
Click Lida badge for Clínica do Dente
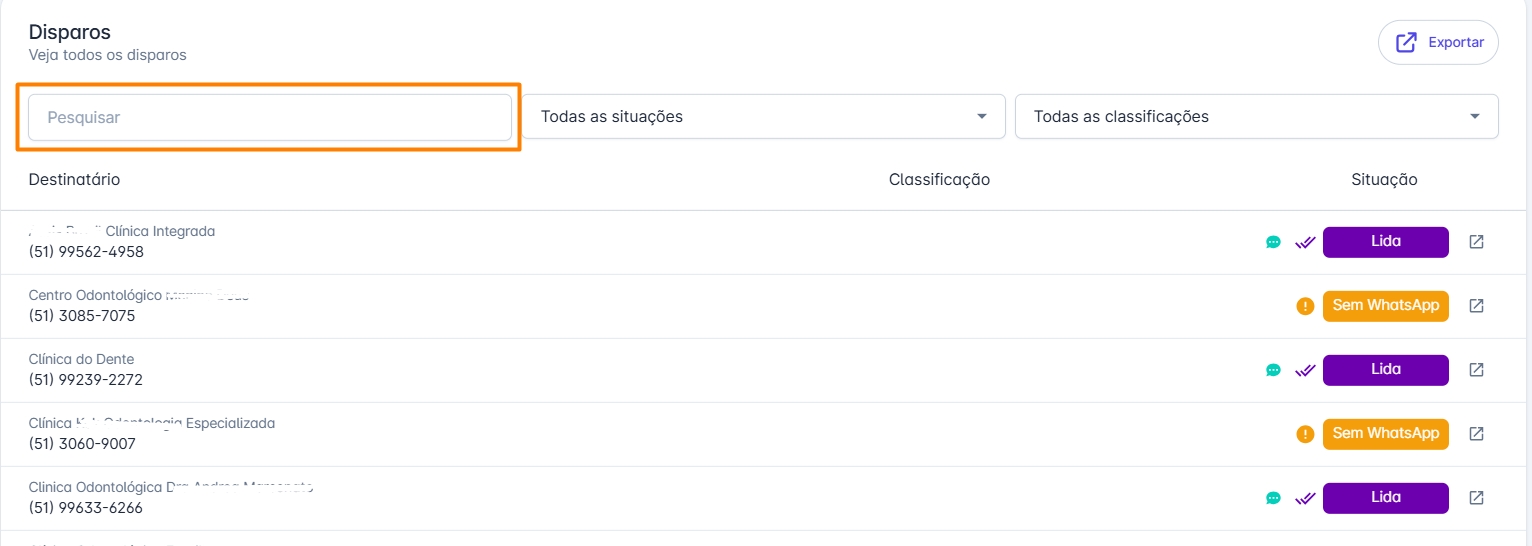coord(1385,370)
